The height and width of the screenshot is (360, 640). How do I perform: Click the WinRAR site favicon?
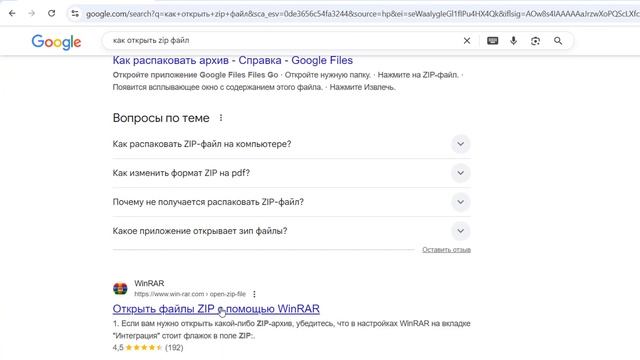(120, 289)
